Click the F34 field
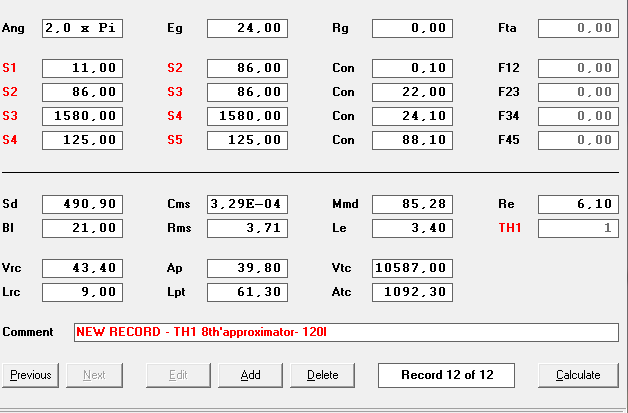The width and height of the screenshot is (628, 413). [x=579, y=117]
